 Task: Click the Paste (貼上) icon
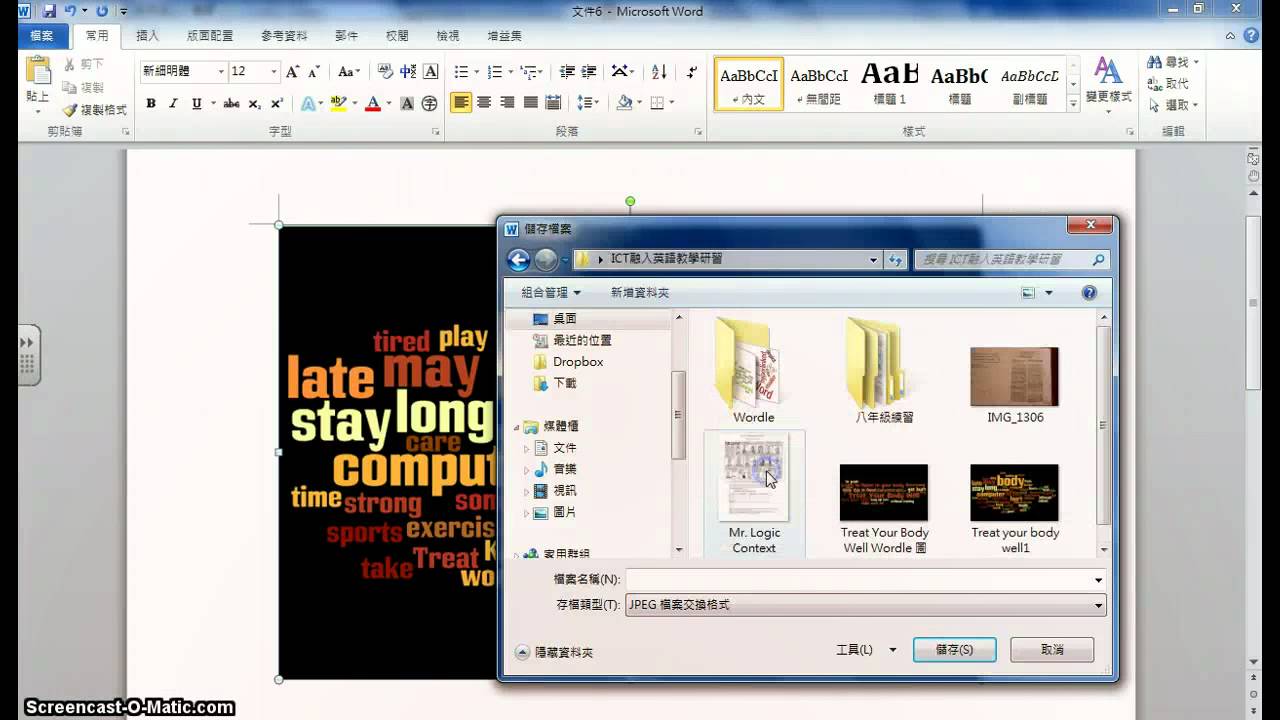(x=38, y=72)
